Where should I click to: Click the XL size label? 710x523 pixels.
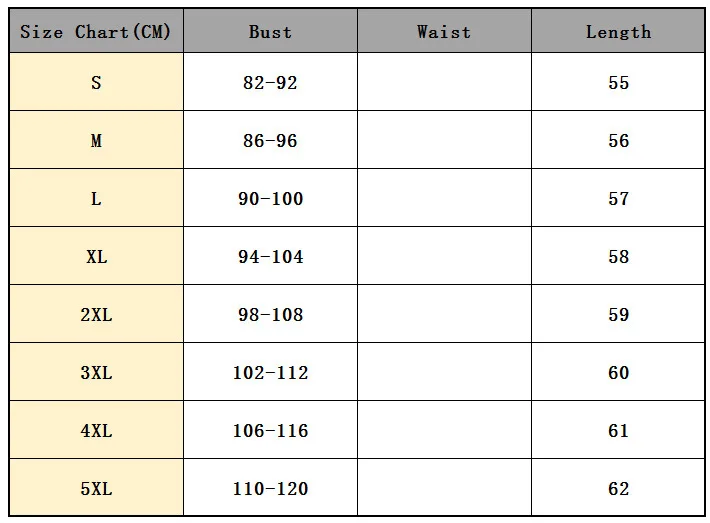click(96, 257)
